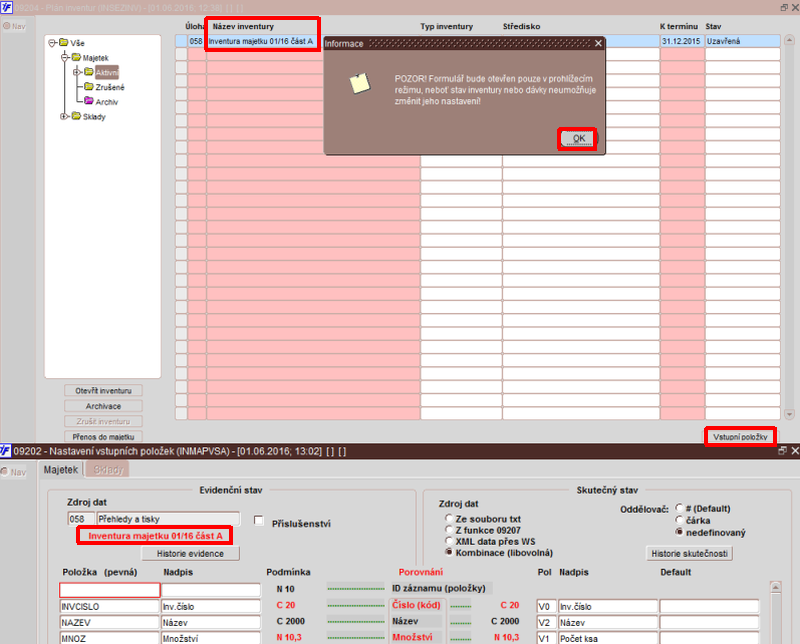This screenshot has width=800, height=644.
Task: Collapse the Vše tree root node
Action: point(52,43)
